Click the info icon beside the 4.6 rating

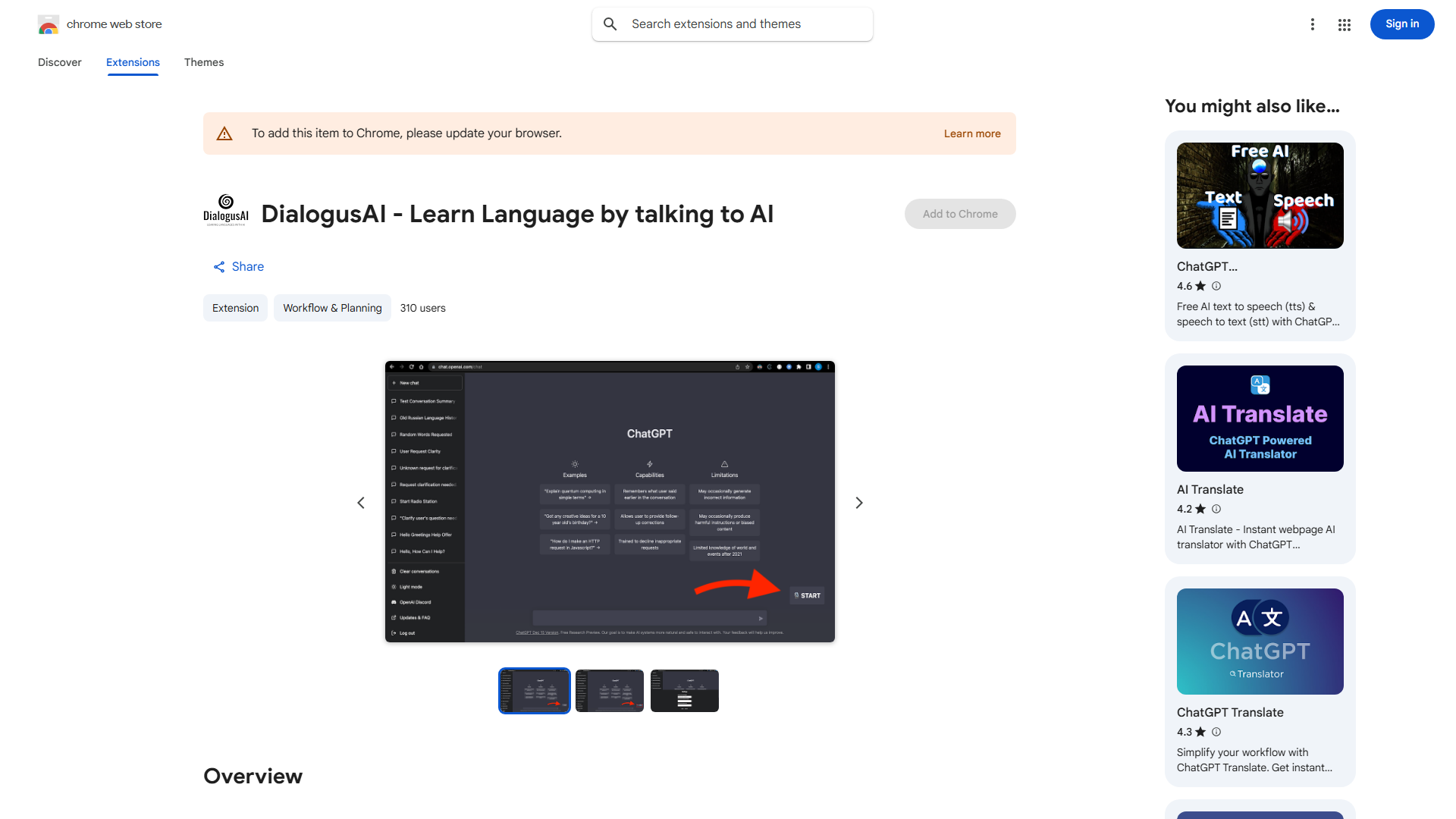click(x=1216, y=286)
